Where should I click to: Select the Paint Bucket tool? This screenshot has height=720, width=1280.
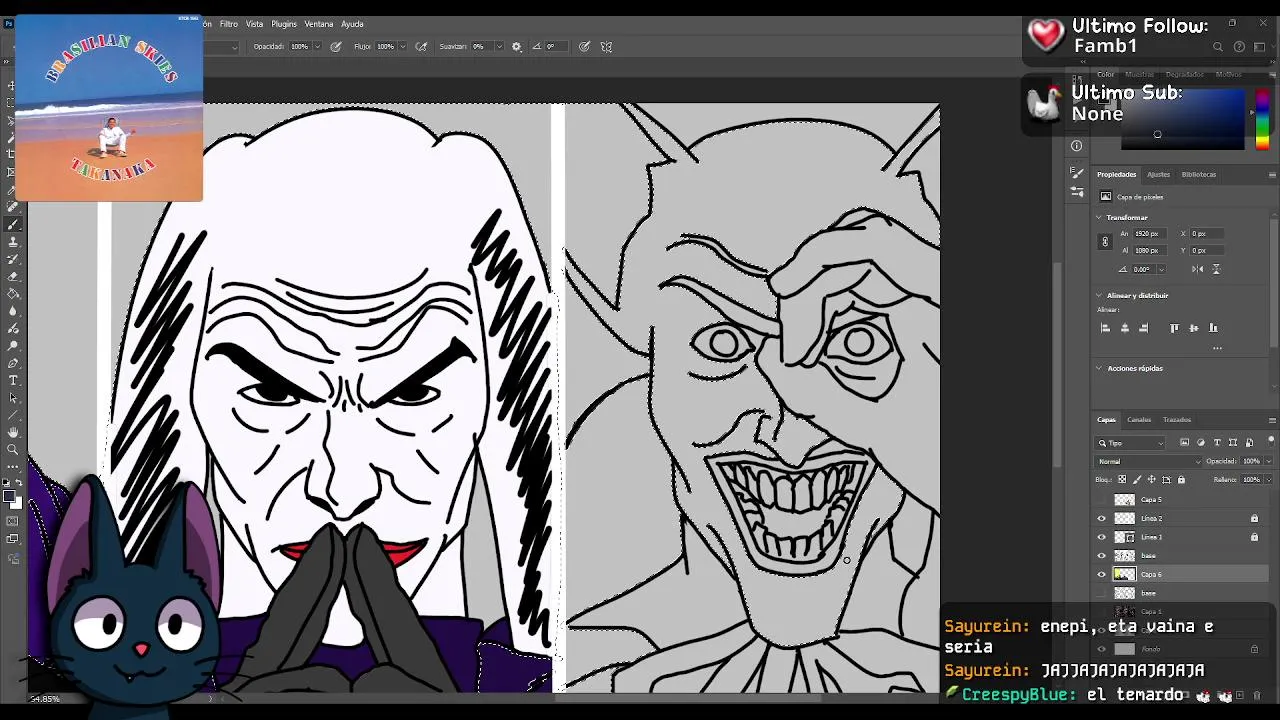tap(13, 294)
